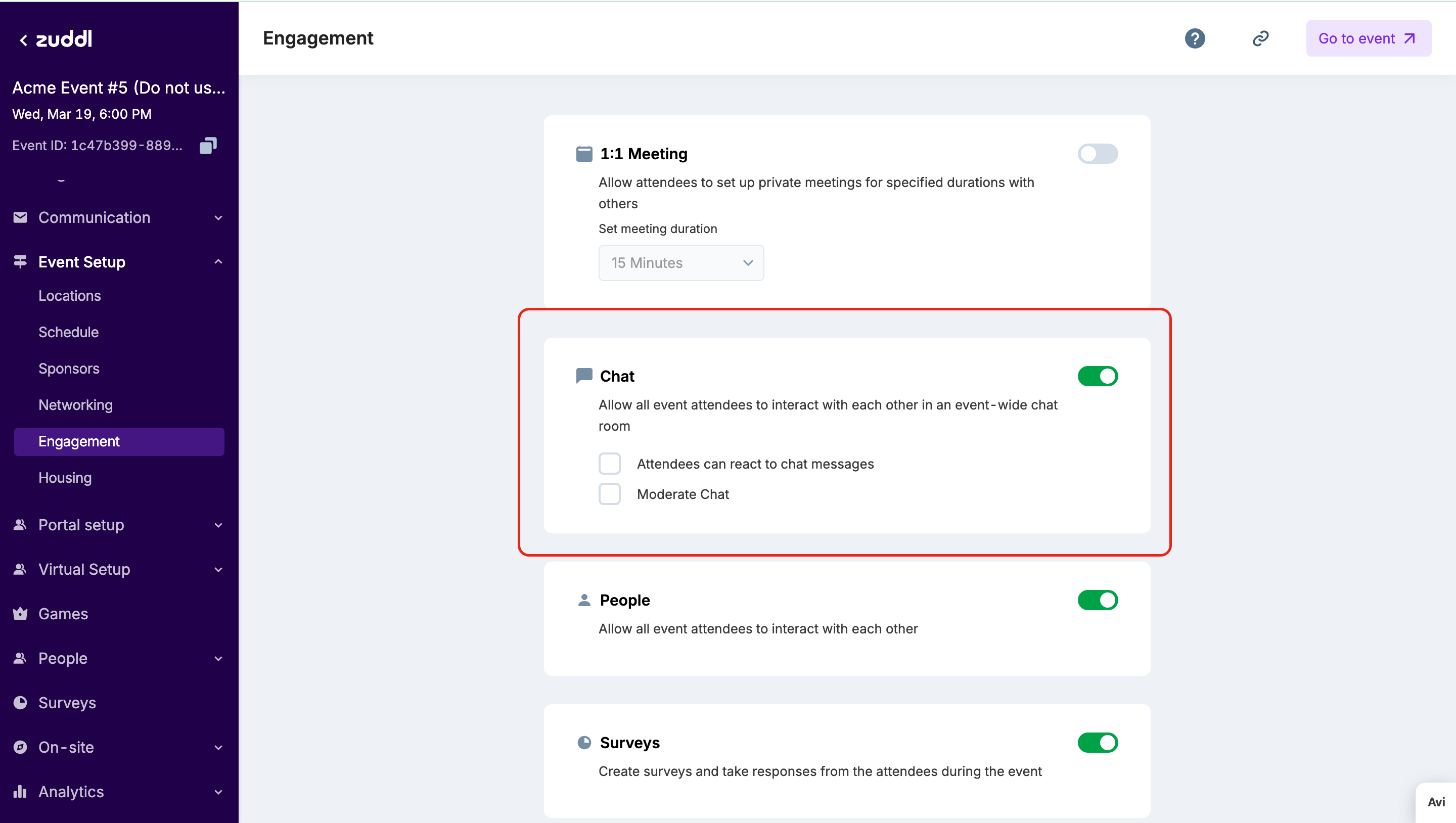Disable the Surveys engagement toggle
Viewport: 1456px width, 823px height.
click(1097, 742)
